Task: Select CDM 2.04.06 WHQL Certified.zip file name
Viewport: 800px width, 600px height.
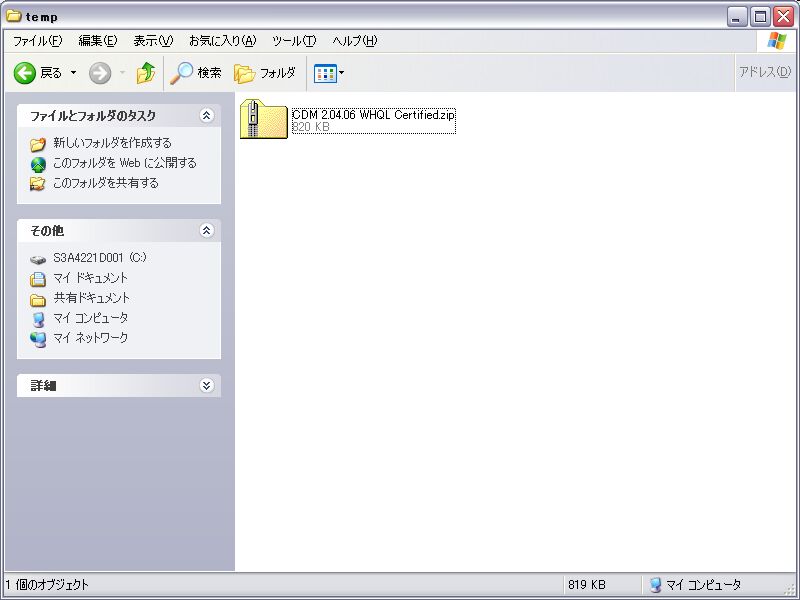Action: (373, 115)
